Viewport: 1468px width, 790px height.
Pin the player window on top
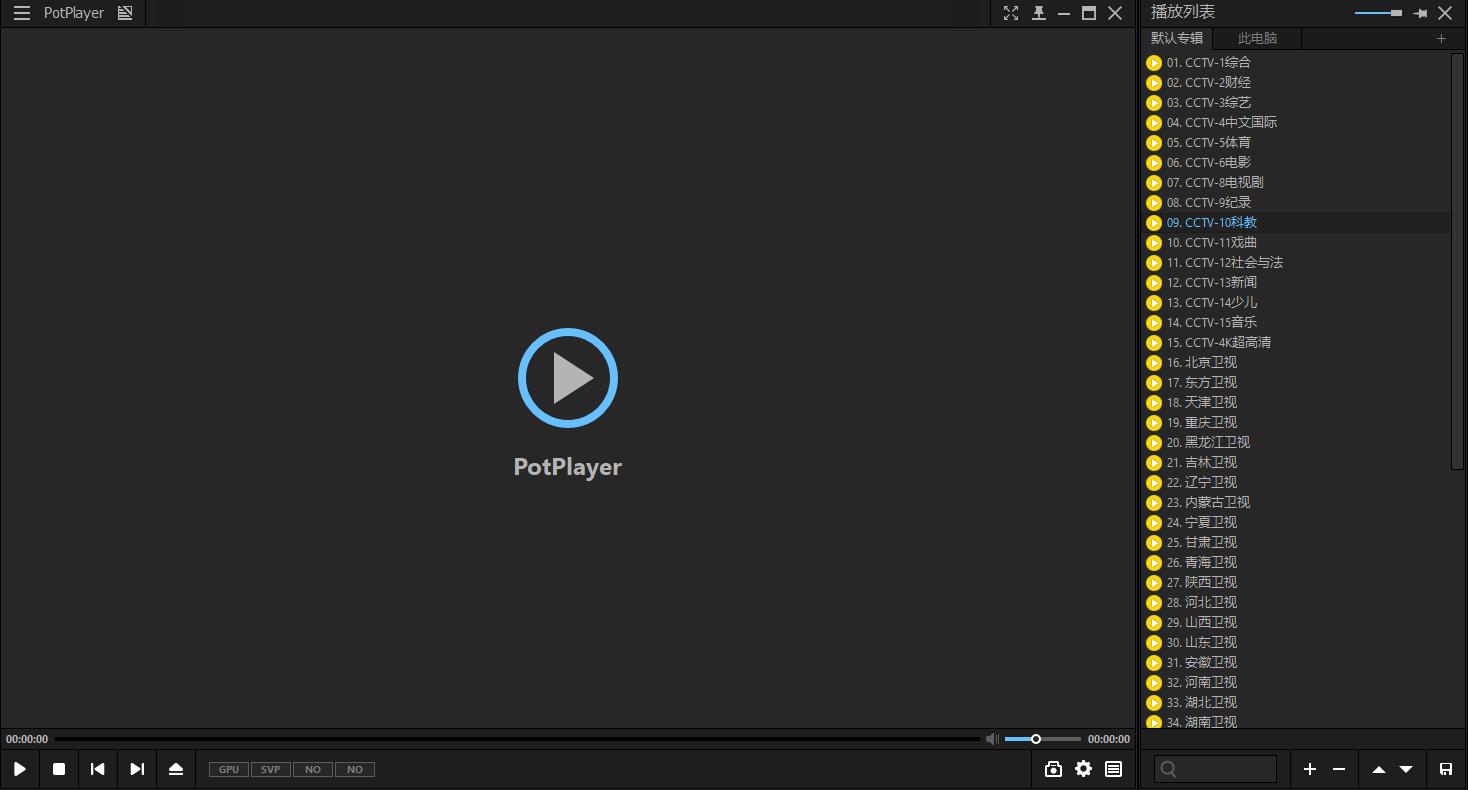(1039, 13)
